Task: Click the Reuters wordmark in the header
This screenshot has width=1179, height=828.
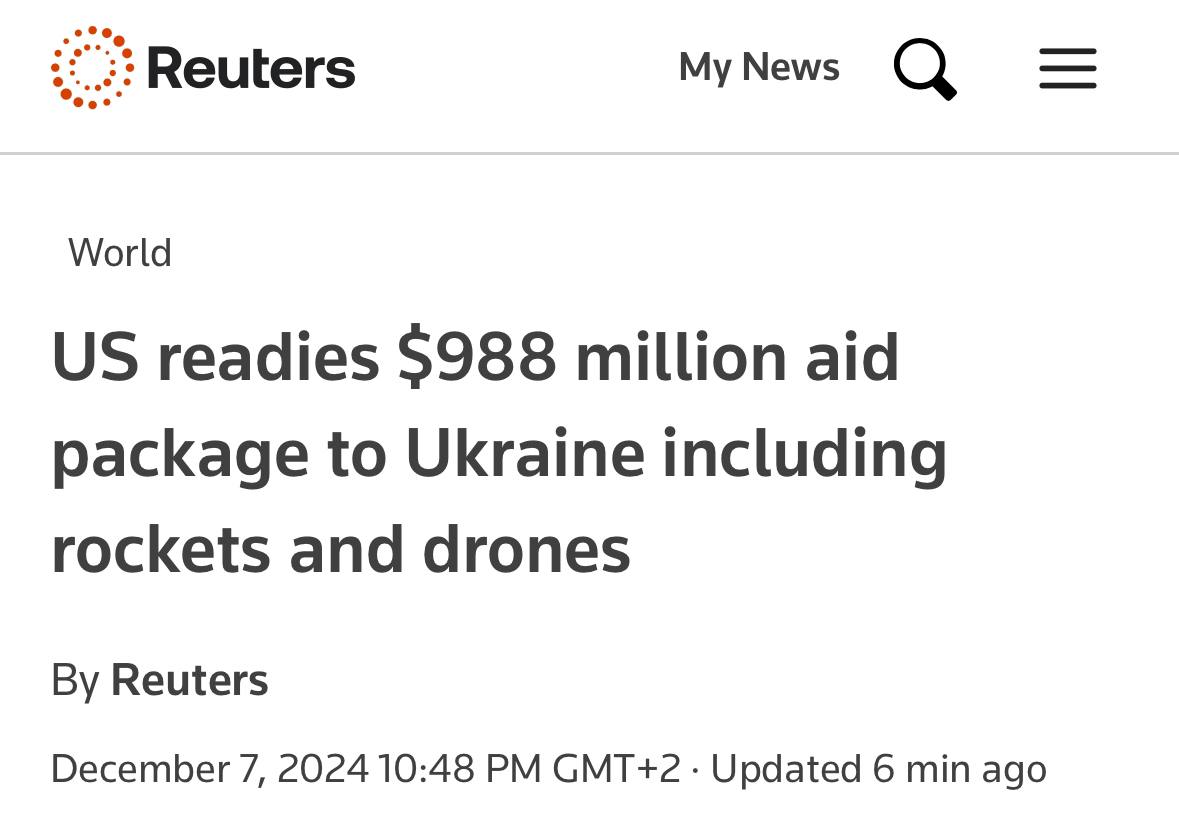Action: tap(251, 69)
